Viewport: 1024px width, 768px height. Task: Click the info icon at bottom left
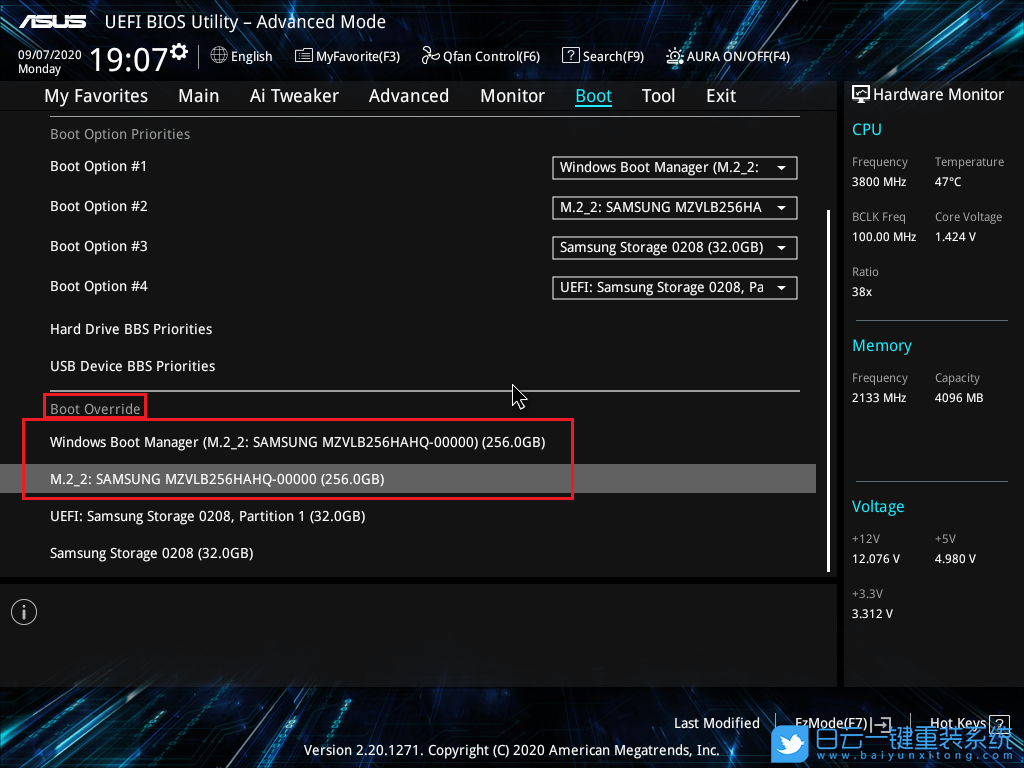pos(24,612)
